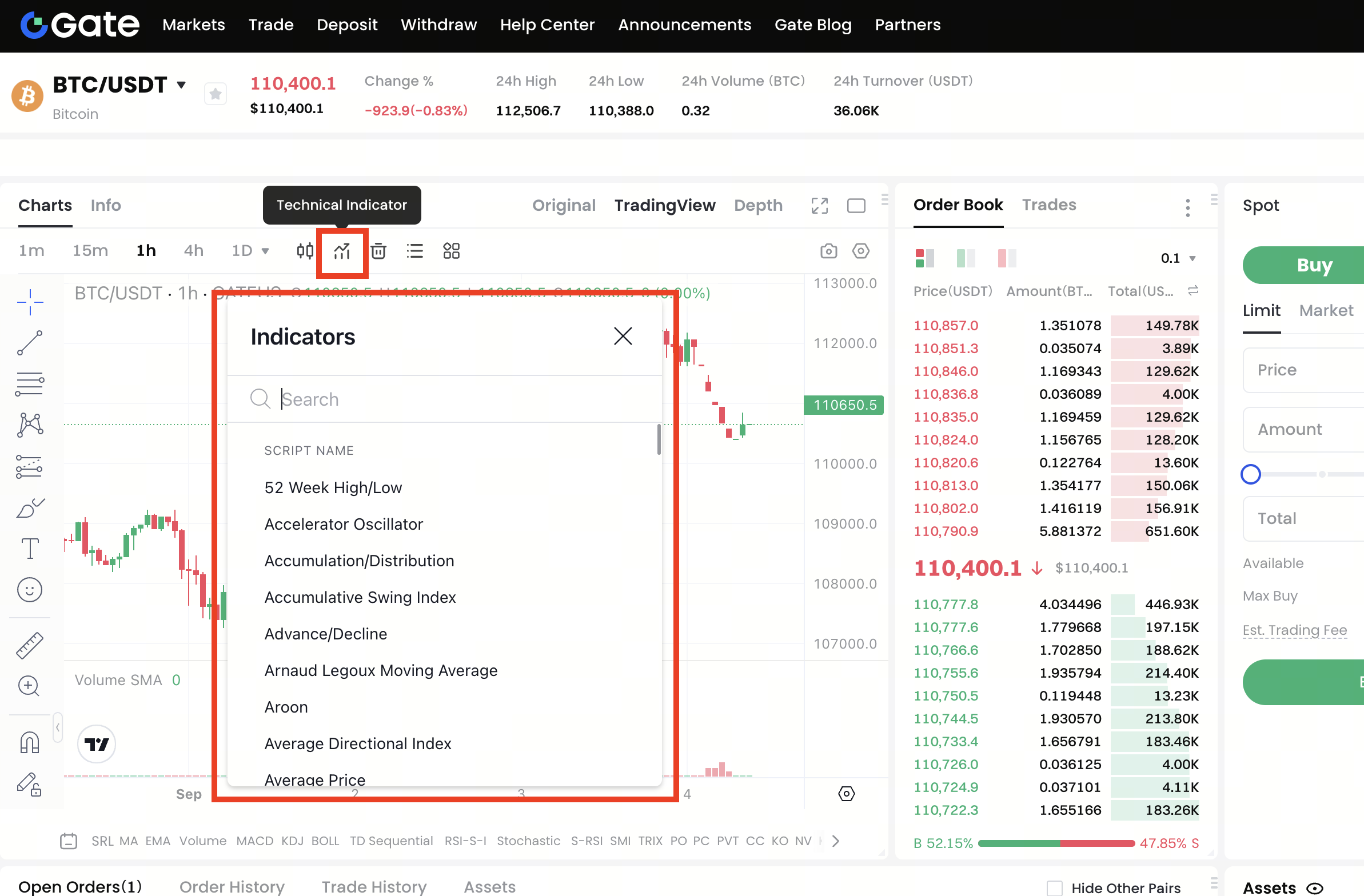The image size is (1364, 896).
Task: Open Help Center from top navigation
Action: (547, 25)
